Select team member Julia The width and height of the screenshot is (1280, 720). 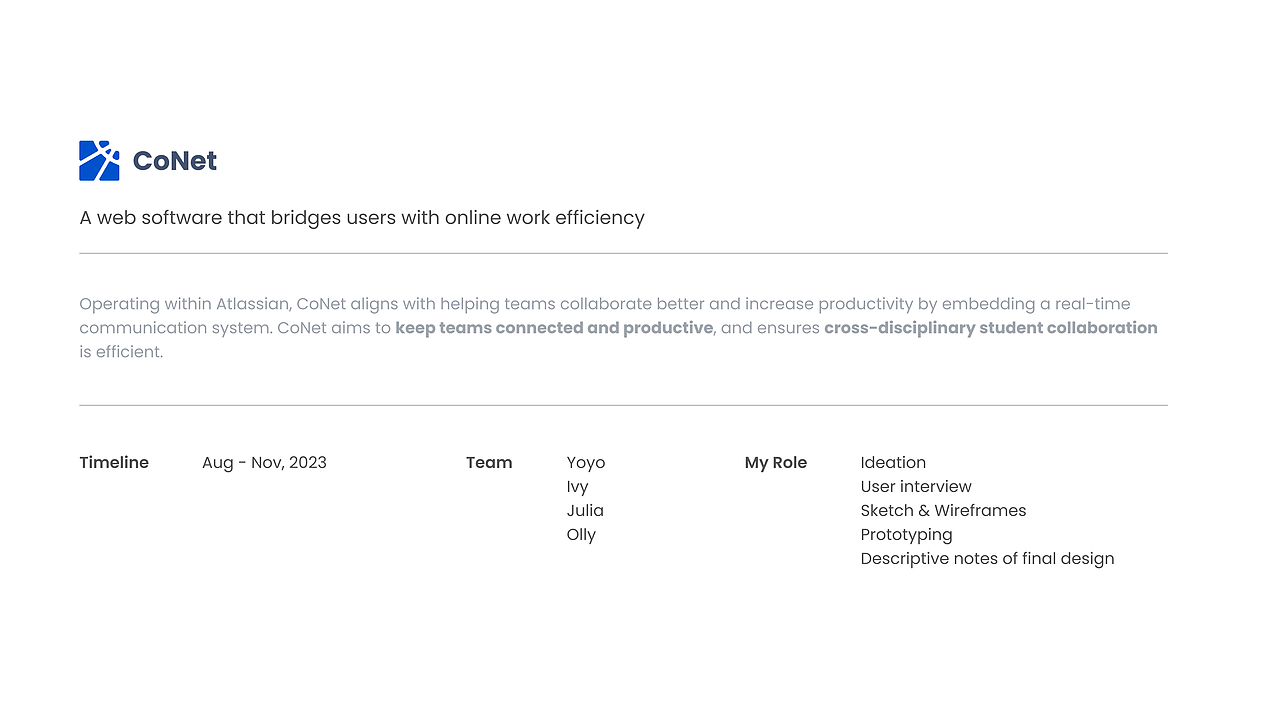[585, 511]
